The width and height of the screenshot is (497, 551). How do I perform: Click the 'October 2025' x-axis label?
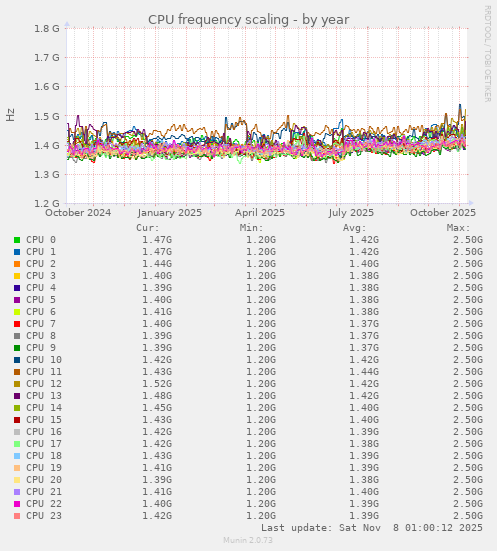[x=443, y=213]
